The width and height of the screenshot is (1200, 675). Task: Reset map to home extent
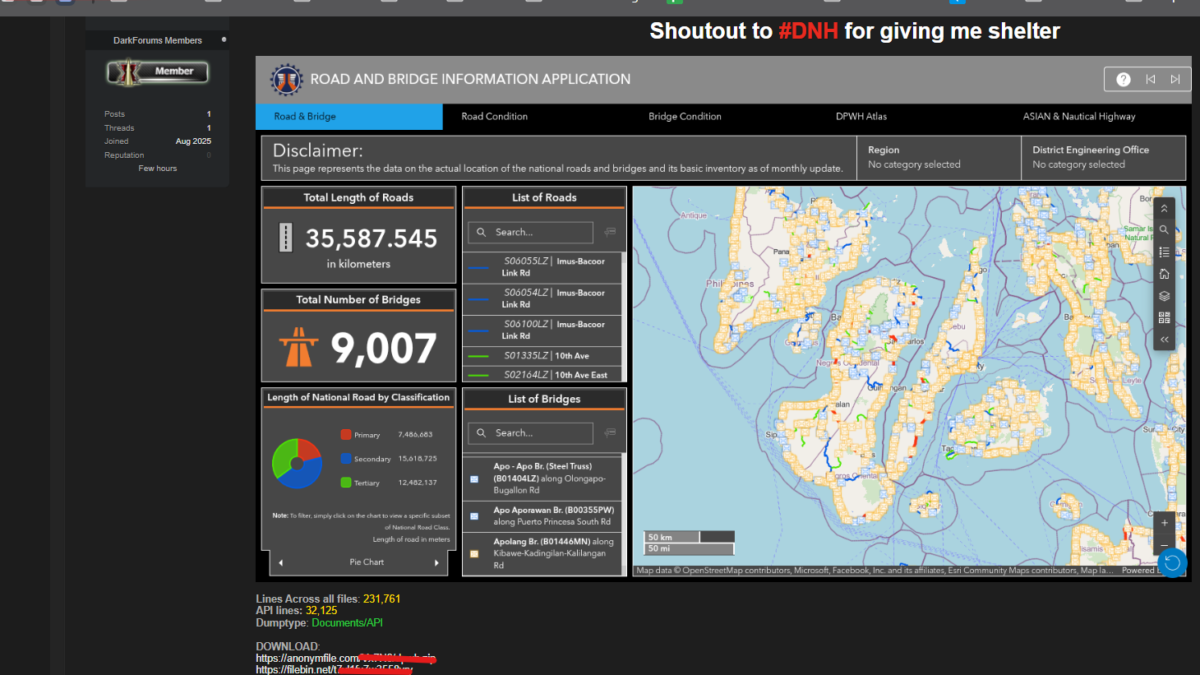(x=1164, y=274)
